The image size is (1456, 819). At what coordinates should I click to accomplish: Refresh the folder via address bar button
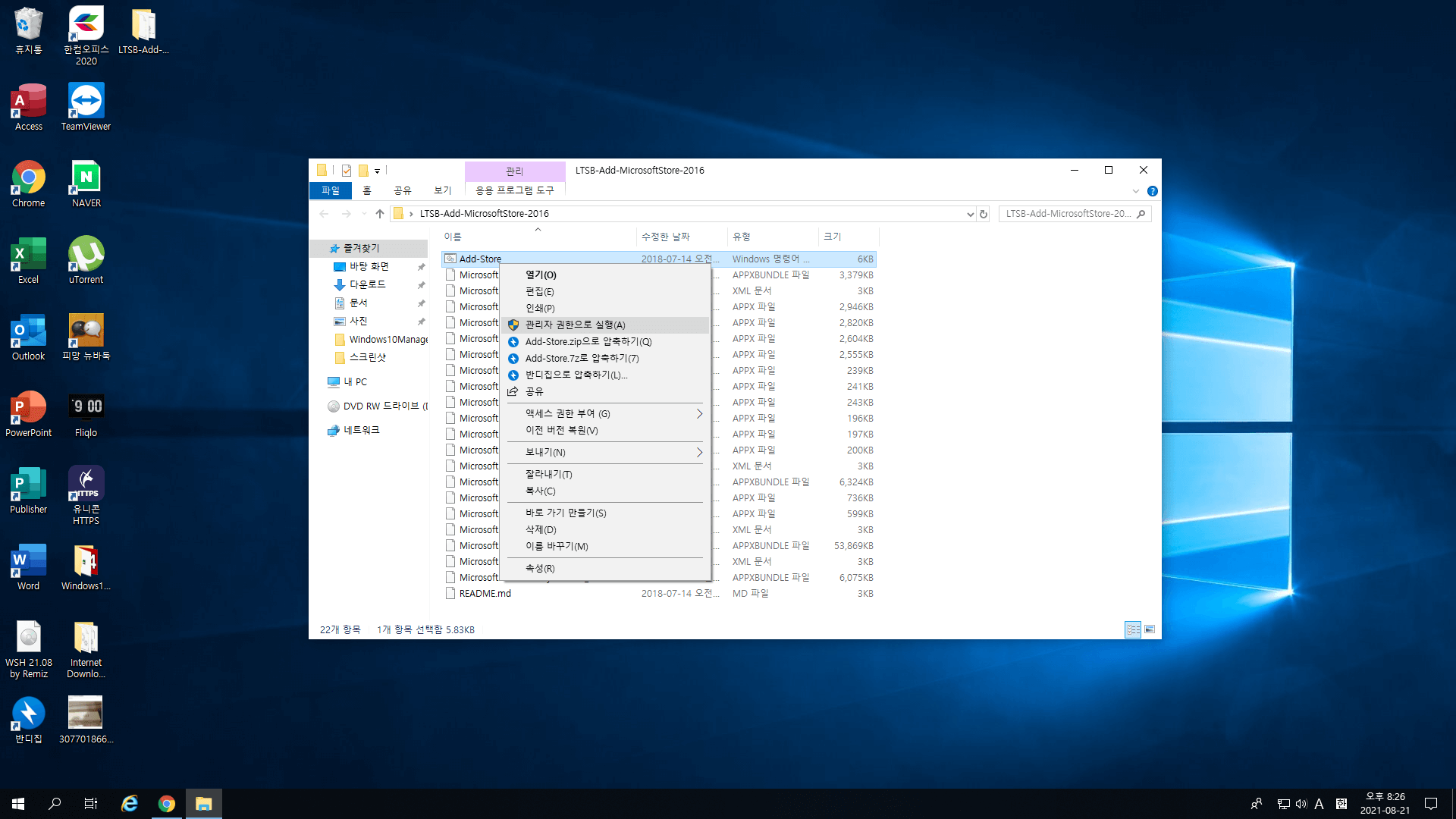[984, 214]
